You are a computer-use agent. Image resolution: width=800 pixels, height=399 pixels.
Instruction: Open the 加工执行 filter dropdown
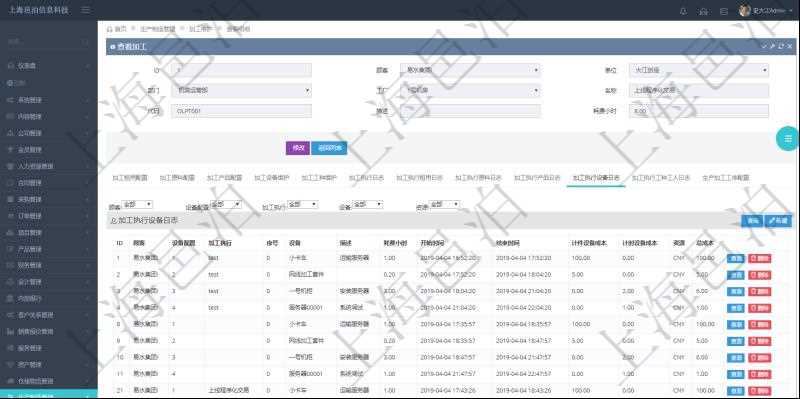coord(303,204)
